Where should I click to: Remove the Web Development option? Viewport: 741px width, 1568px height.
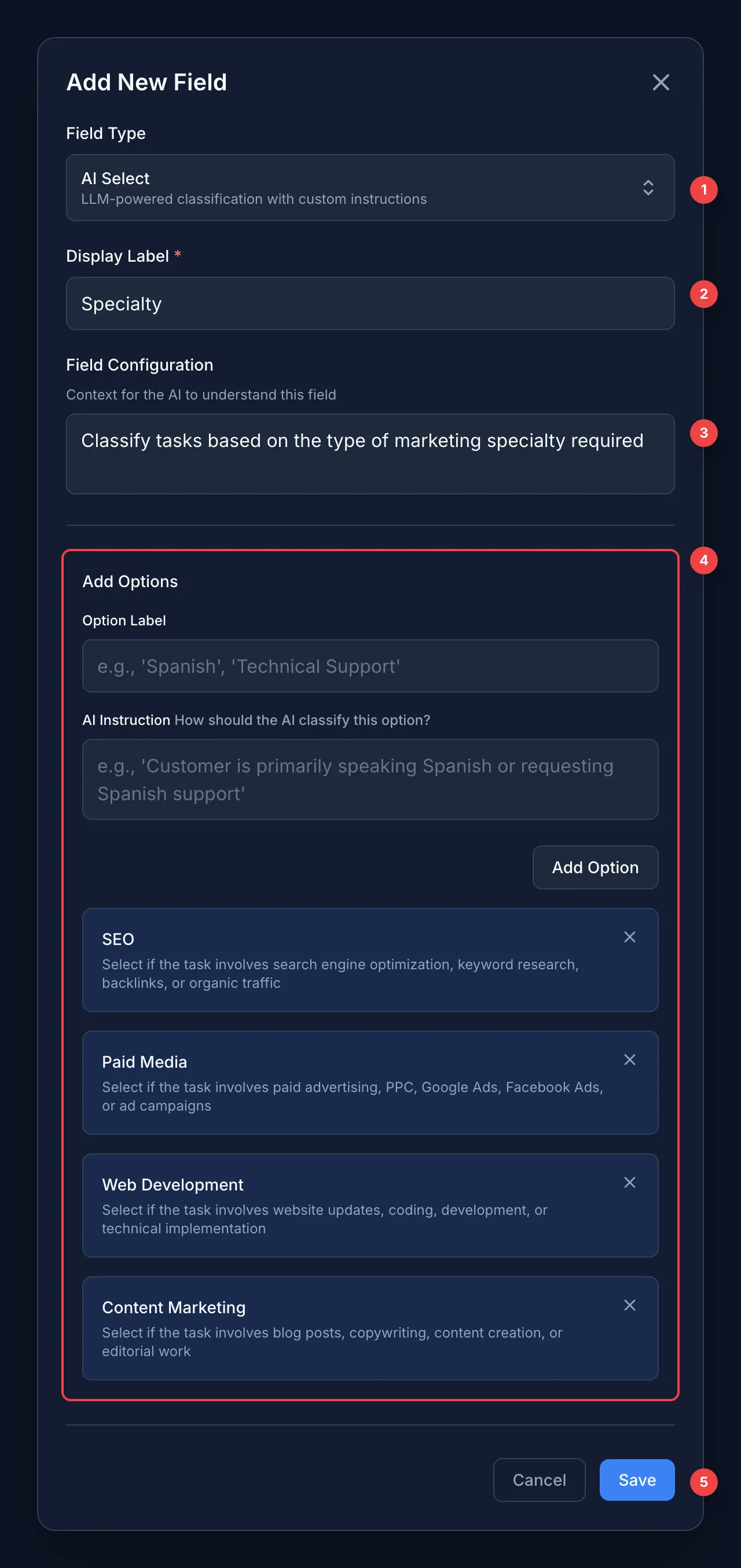pos(630,1183)
